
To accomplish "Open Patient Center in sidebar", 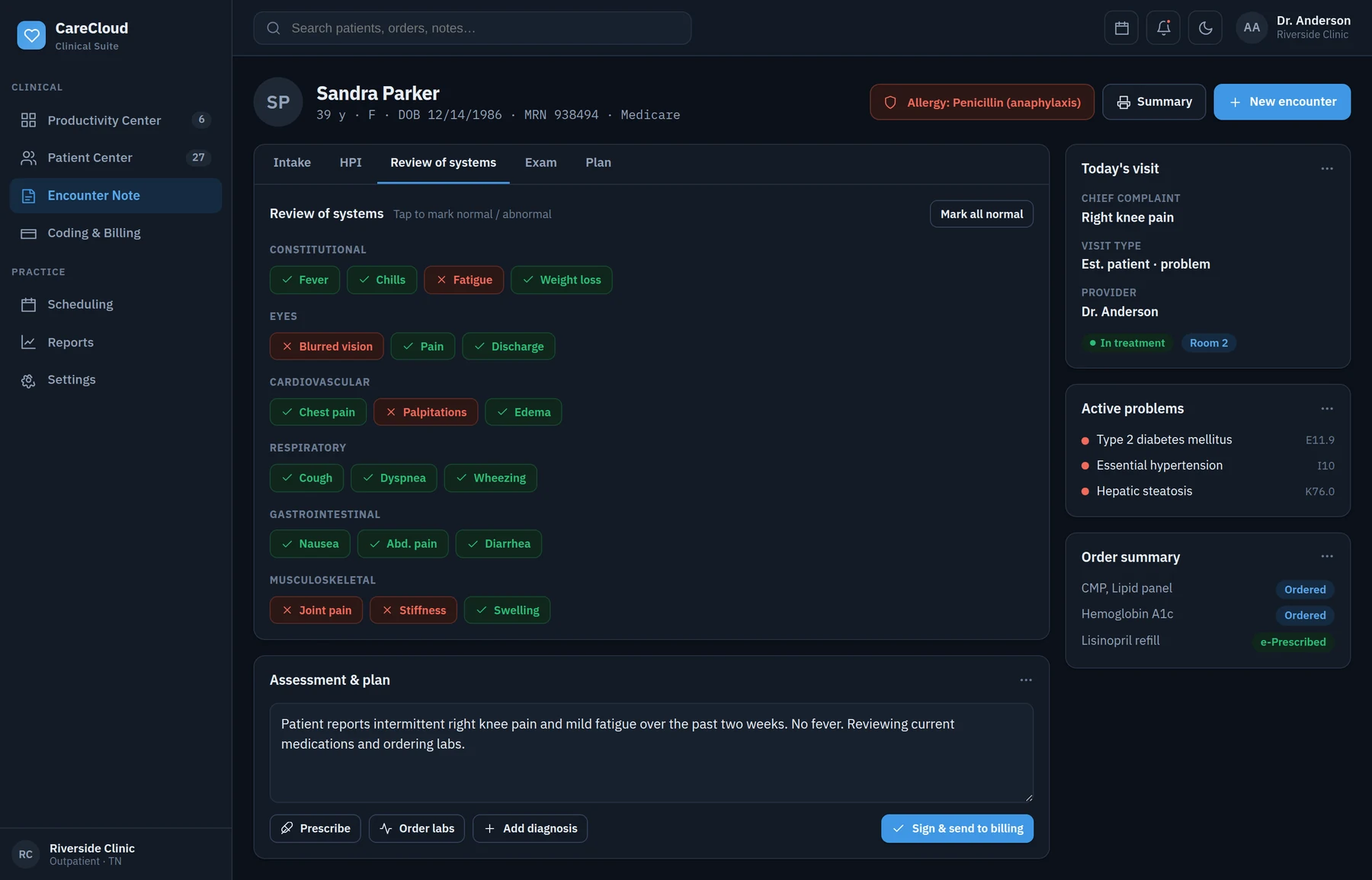I will pos(116,158).
